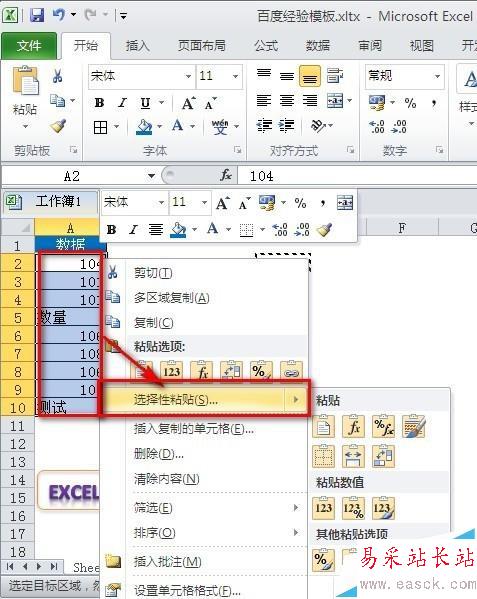Expand the Paste button dropdown arrow
This screenshot has width=477, height=599.
click(x=25, y=126)
